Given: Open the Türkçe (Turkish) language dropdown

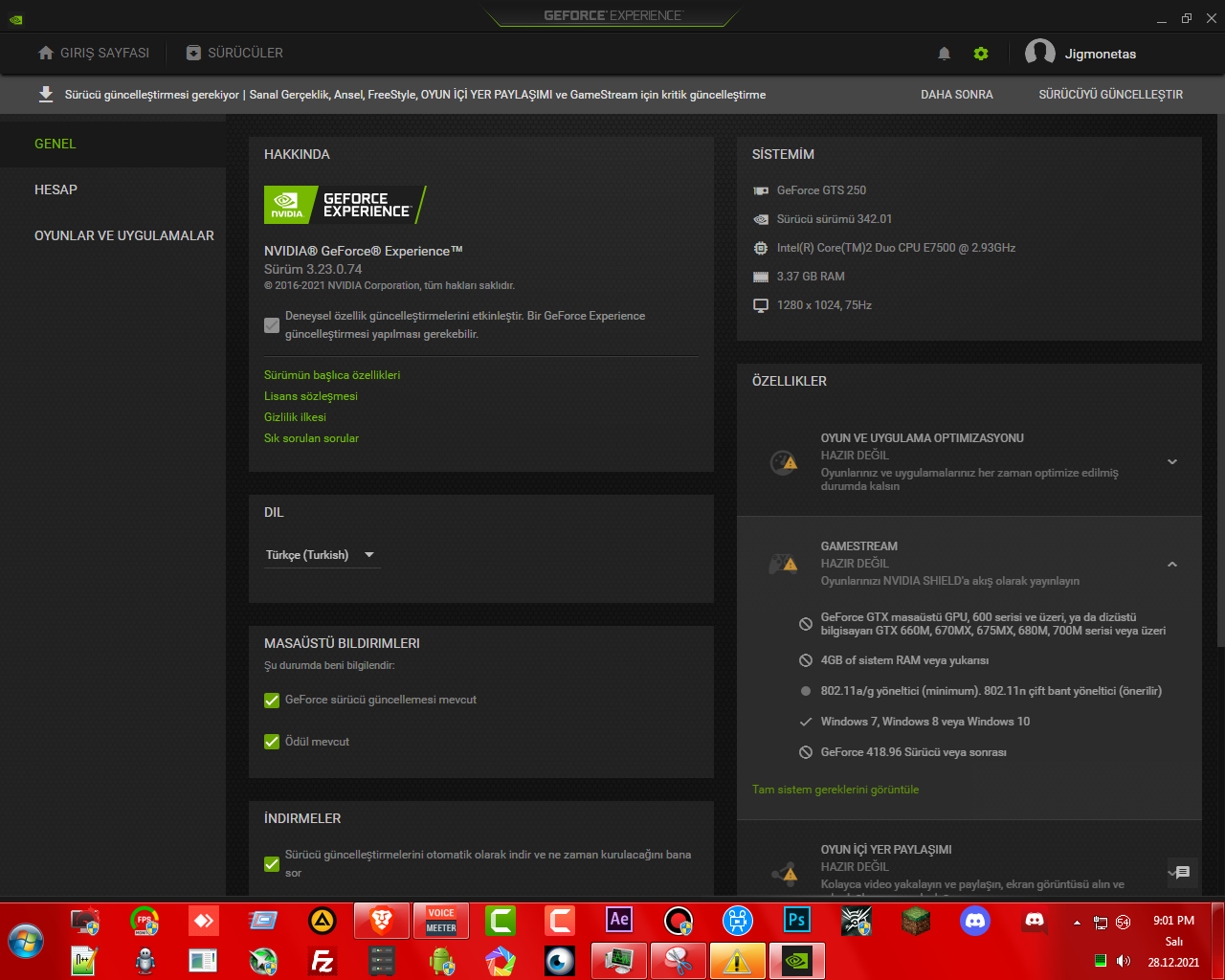Looking at the screenshot, I should pos(322,555).
